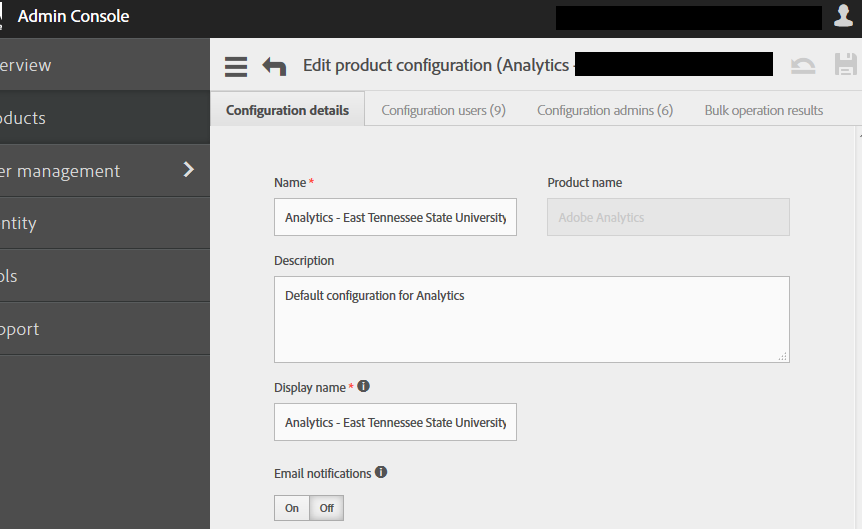Viewport: 862px width, 529px height.
Task: Select the Bulk operation results tab
Action: 763,110
